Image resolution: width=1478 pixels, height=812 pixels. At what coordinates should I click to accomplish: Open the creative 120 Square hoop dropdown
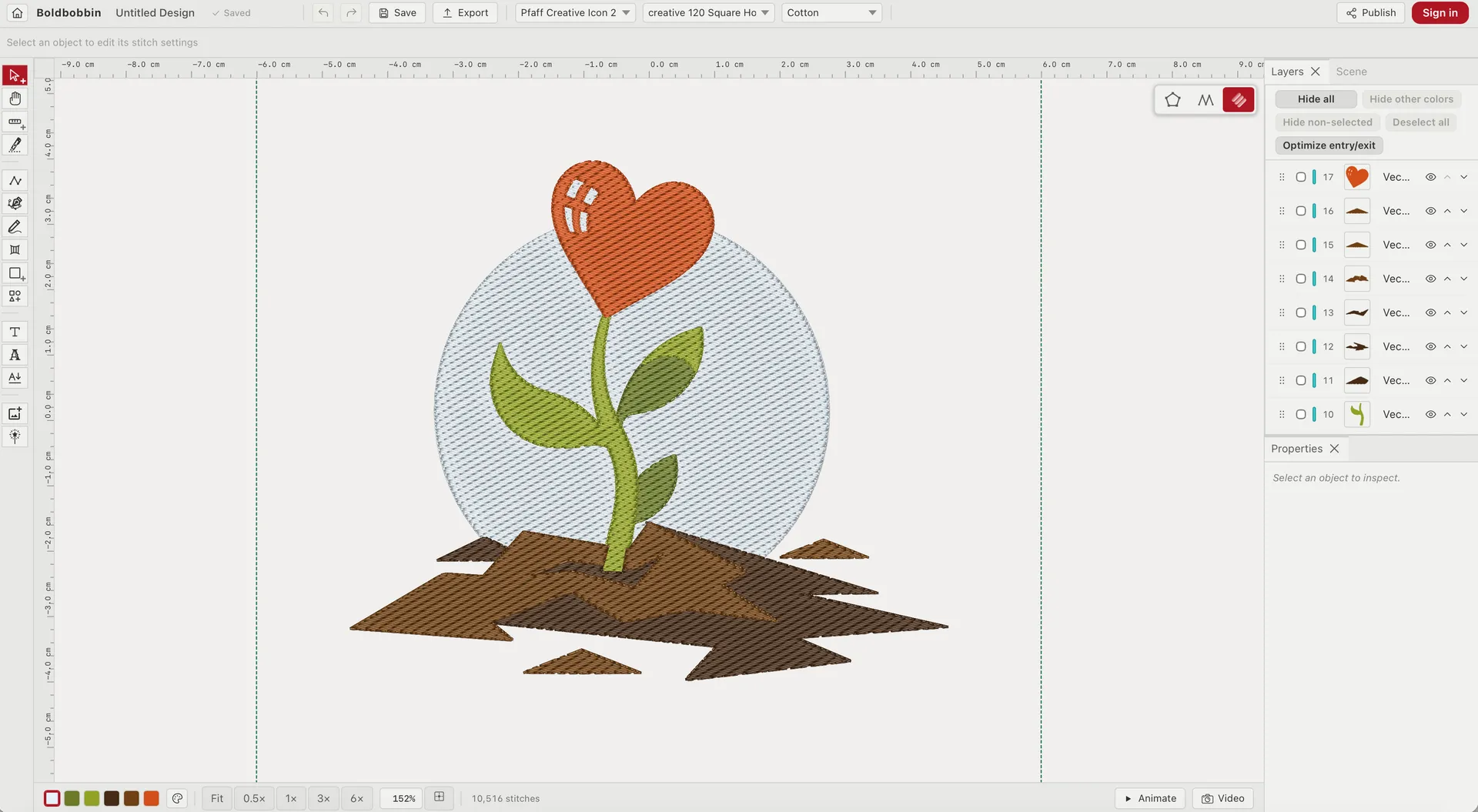click(708, 13)
